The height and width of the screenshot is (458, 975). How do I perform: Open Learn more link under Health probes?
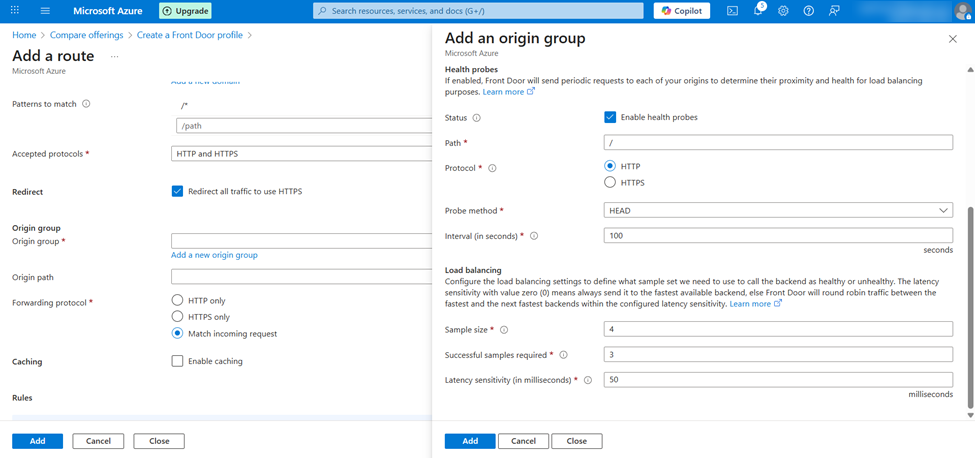508,91
